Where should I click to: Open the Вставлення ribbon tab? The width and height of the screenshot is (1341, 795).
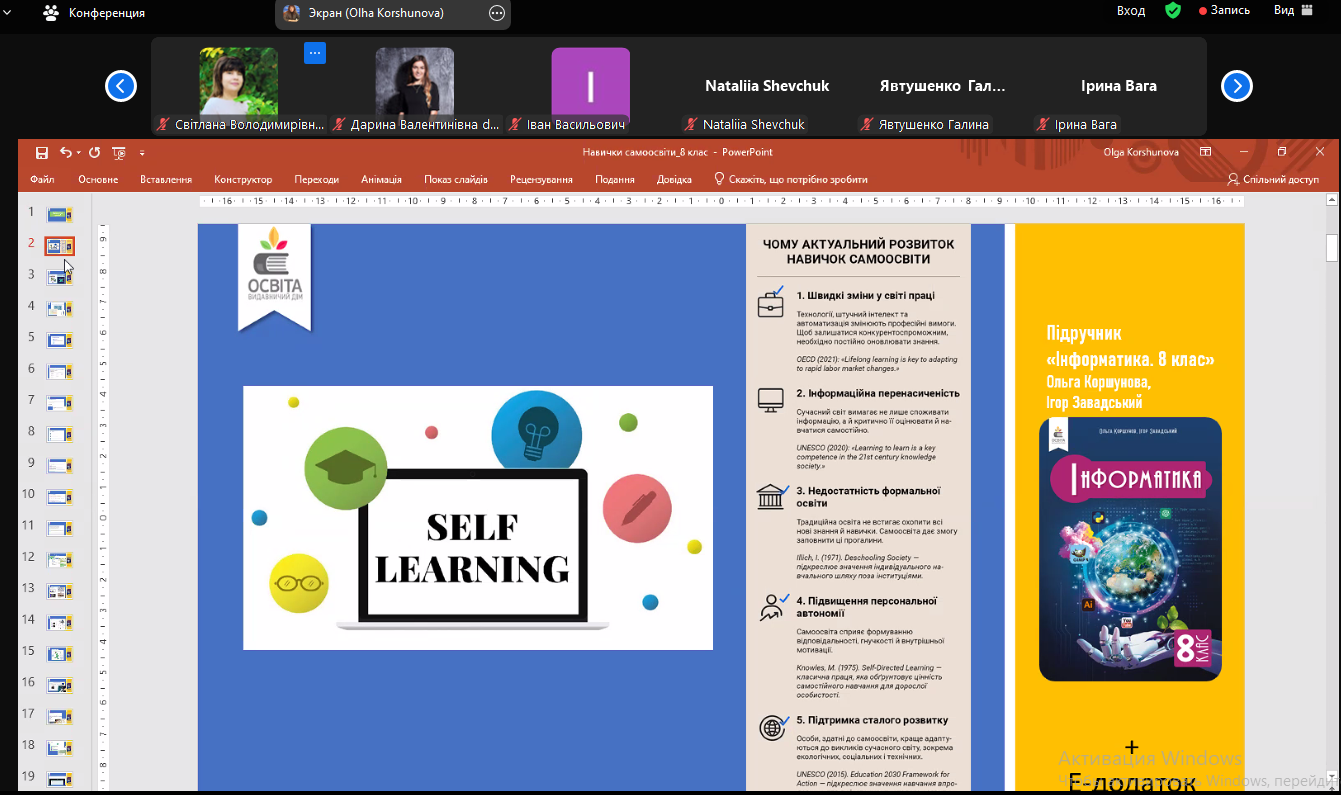[166, 180]
